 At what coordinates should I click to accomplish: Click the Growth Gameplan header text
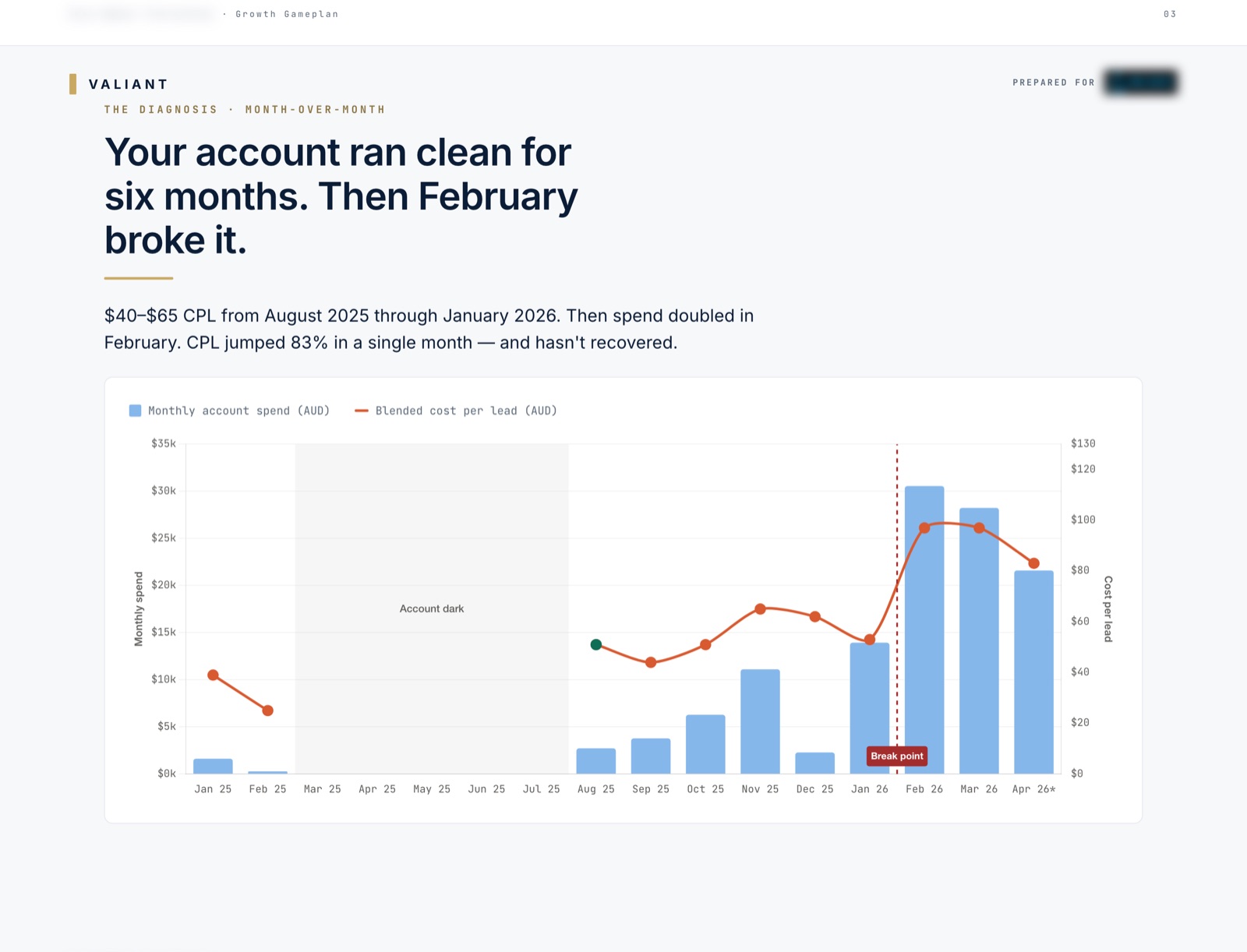pyautogui.click(x=287, y=14)
